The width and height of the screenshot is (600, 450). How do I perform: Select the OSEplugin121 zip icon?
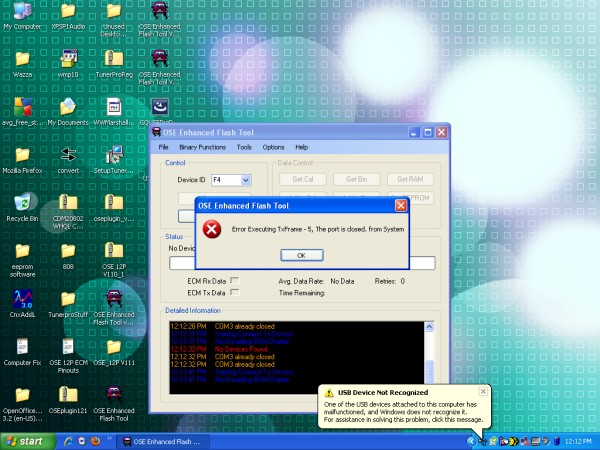coord(68,400)
